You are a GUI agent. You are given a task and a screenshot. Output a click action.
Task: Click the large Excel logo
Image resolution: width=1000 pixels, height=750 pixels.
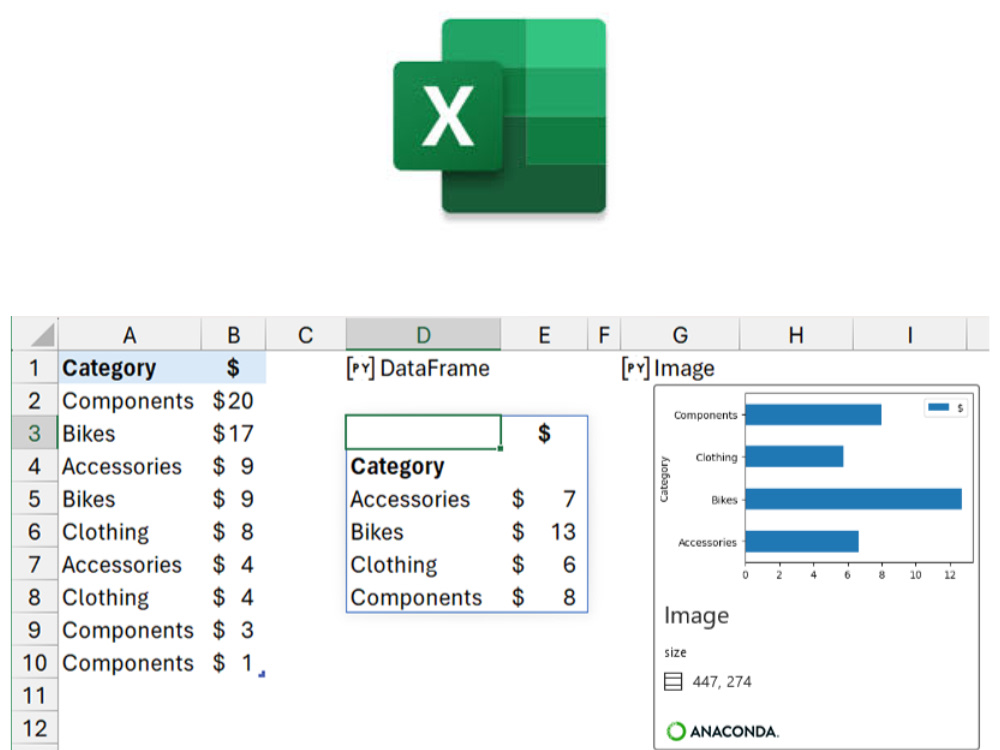499,116
